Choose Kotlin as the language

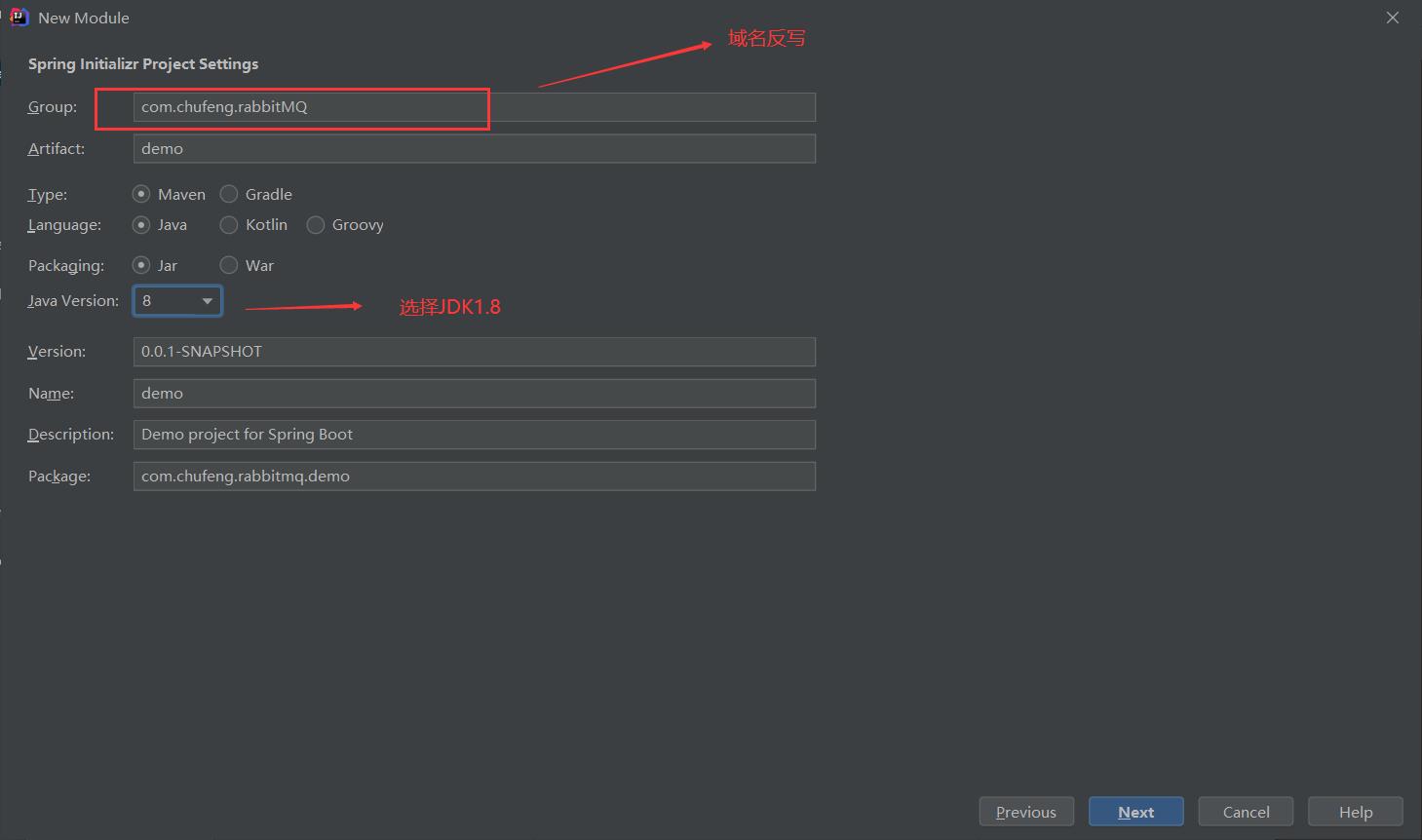coord(229,224)
